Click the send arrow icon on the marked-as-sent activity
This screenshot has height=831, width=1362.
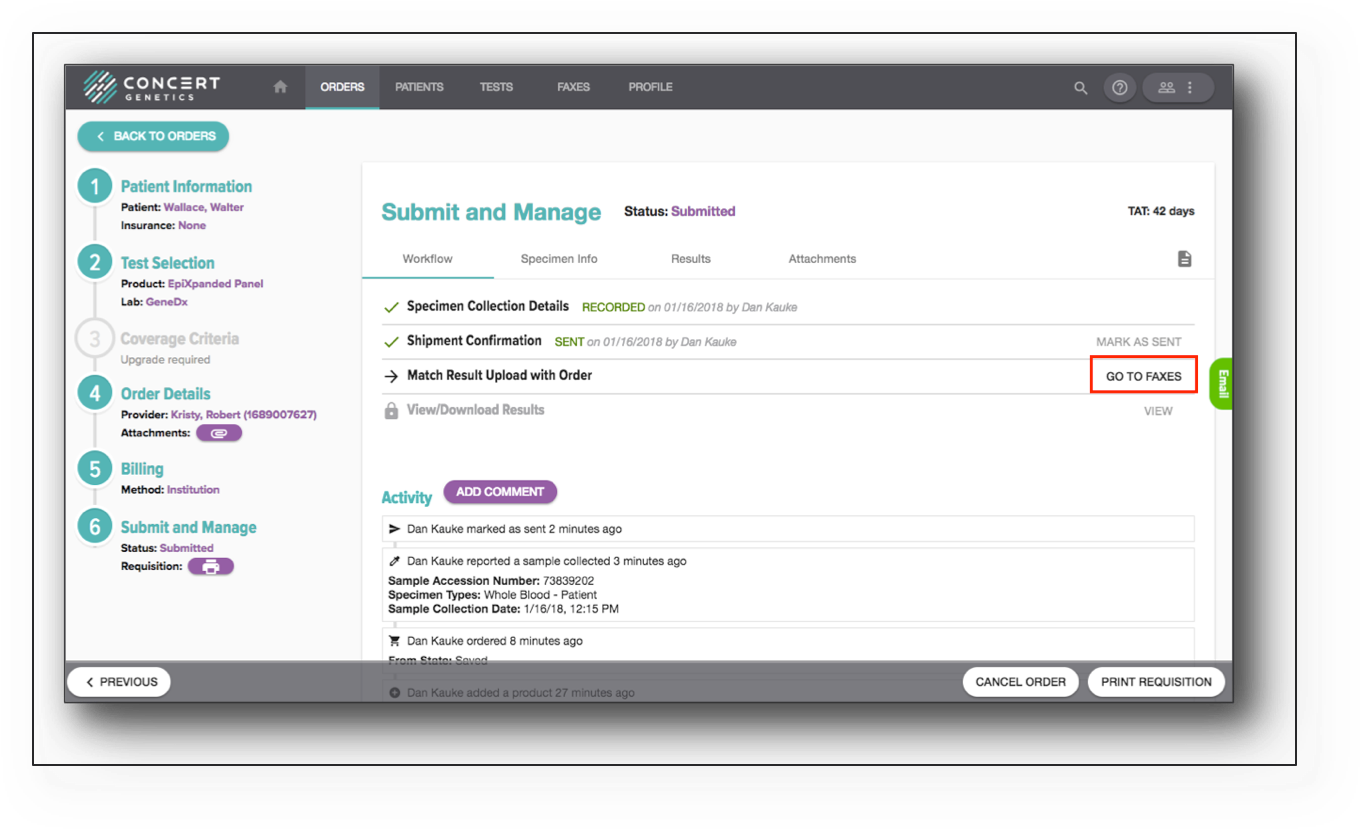click(393, 528)
